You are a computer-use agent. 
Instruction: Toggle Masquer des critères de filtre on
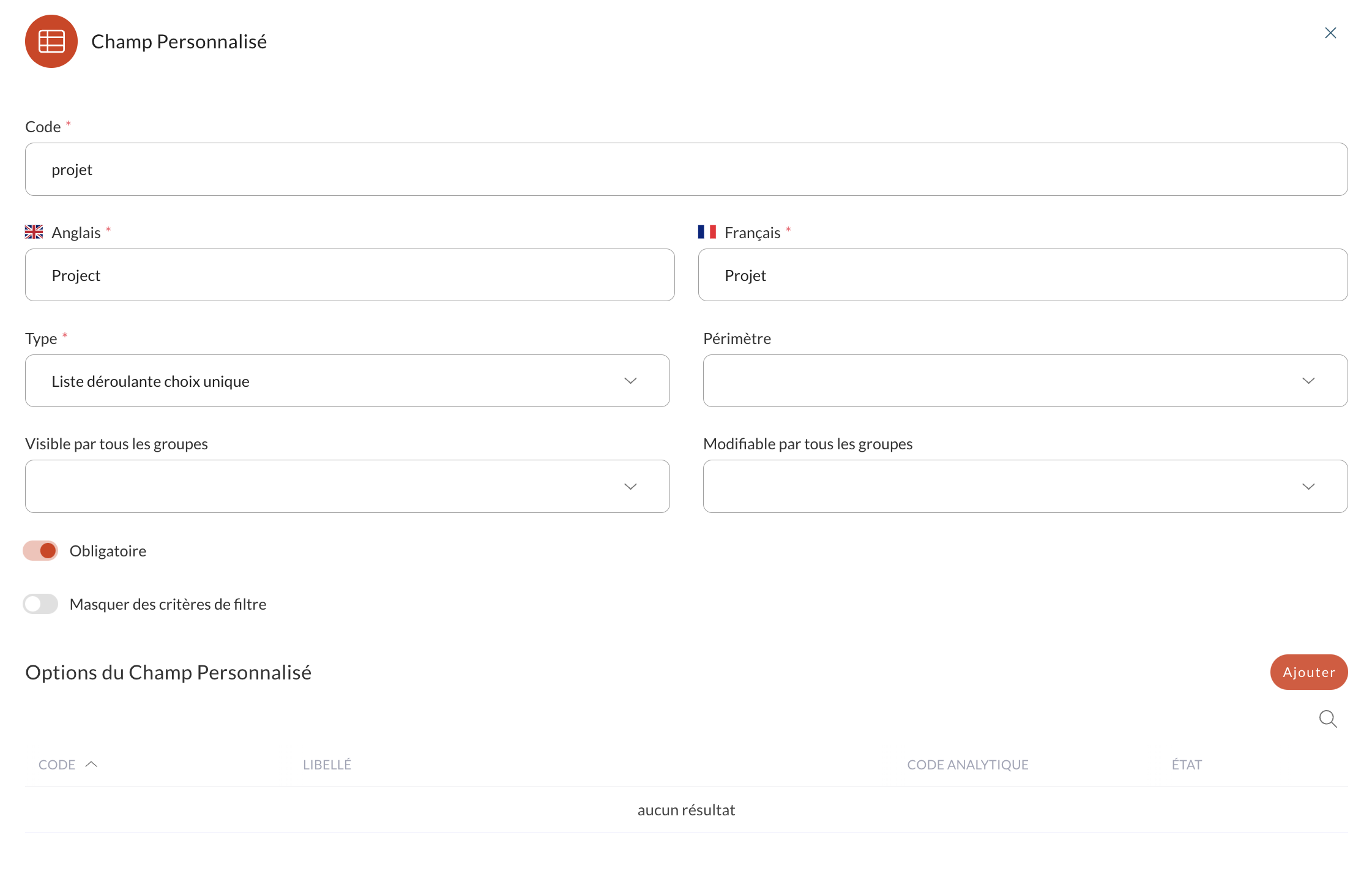(x=41, y=604)
